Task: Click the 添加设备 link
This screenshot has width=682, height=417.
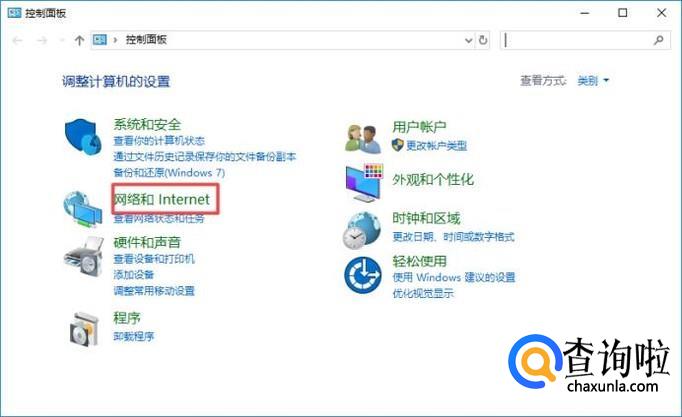Action: (134, 274)
